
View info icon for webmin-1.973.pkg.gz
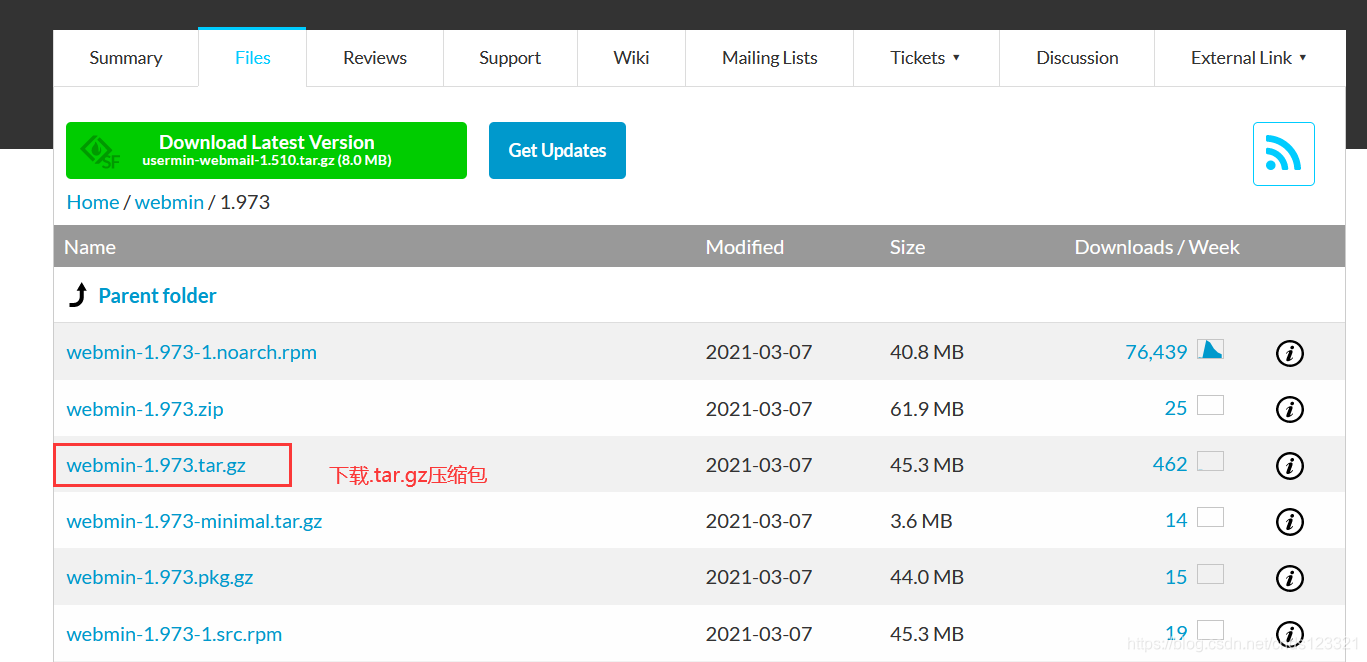point(1290,578)
